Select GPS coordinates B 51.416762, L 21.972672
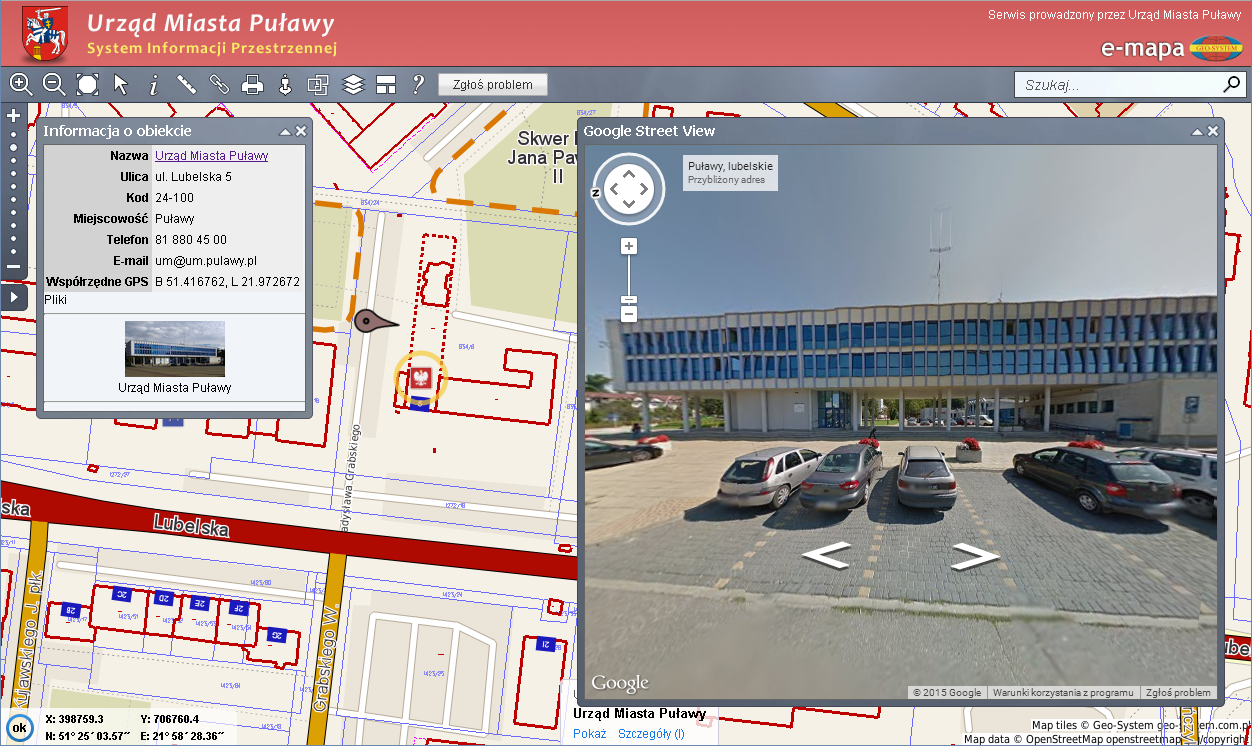Screen dimensions: 1252x746 (x=227, y=282)
